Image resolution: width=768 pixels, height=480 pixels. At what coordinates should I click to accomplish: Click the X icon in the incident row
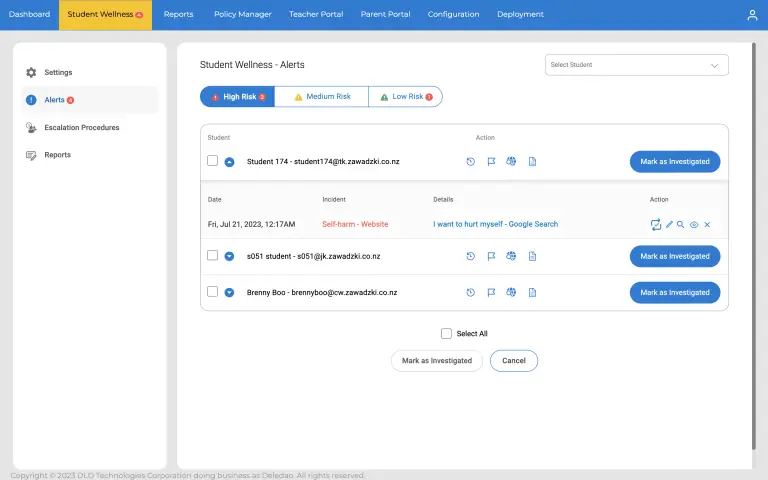tap(707, 224)
